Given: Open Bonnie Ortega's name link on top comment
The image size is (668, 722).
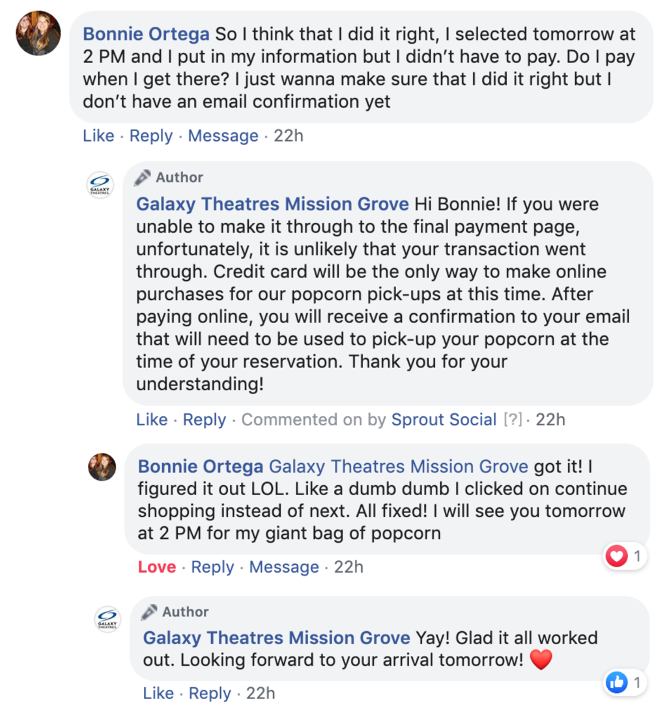Looking at the screenshot, I should point(146,34).
